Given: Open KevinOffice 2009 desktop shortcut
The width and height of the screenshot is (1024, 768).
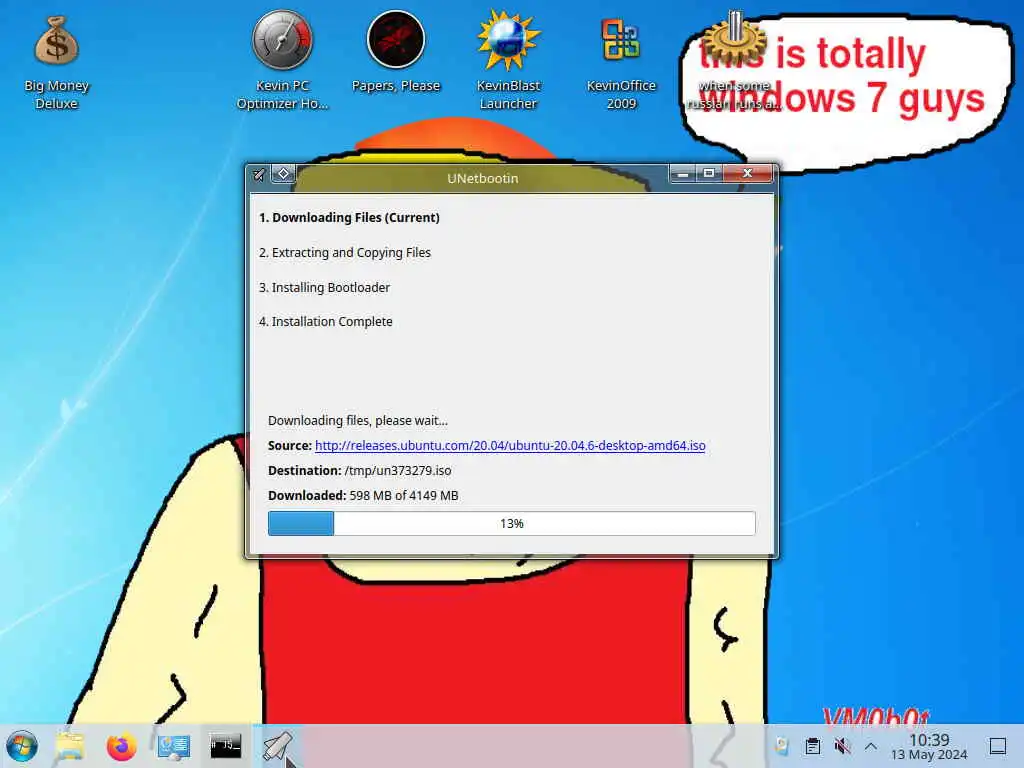Looking at the screenshot, I should click(x=621, y=64).
